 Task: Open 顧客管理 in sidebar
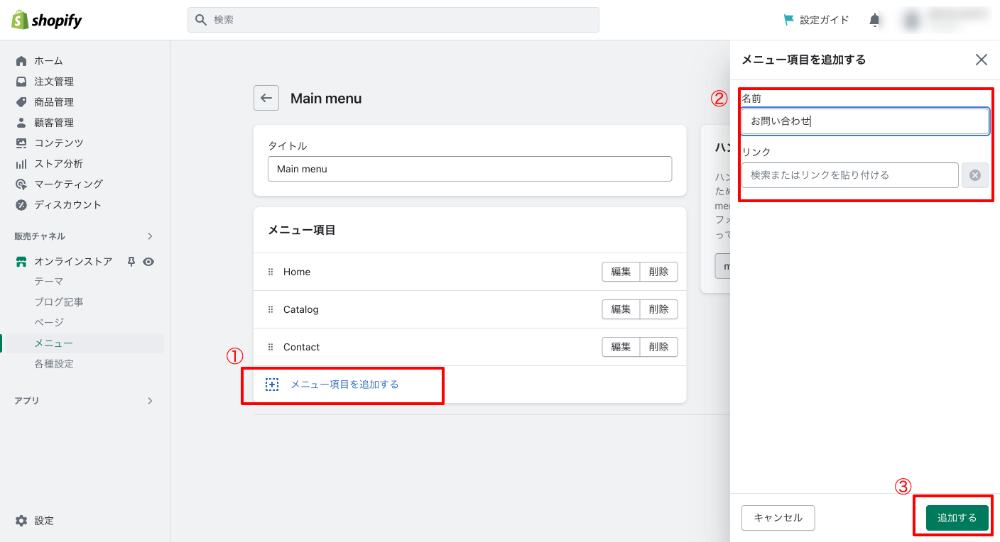(54, 122)
